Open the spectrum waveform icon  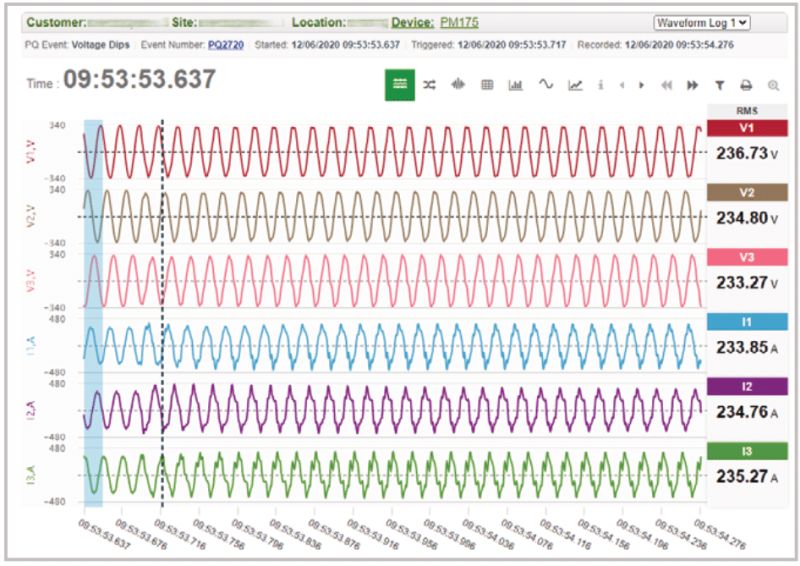coord(458,86)
